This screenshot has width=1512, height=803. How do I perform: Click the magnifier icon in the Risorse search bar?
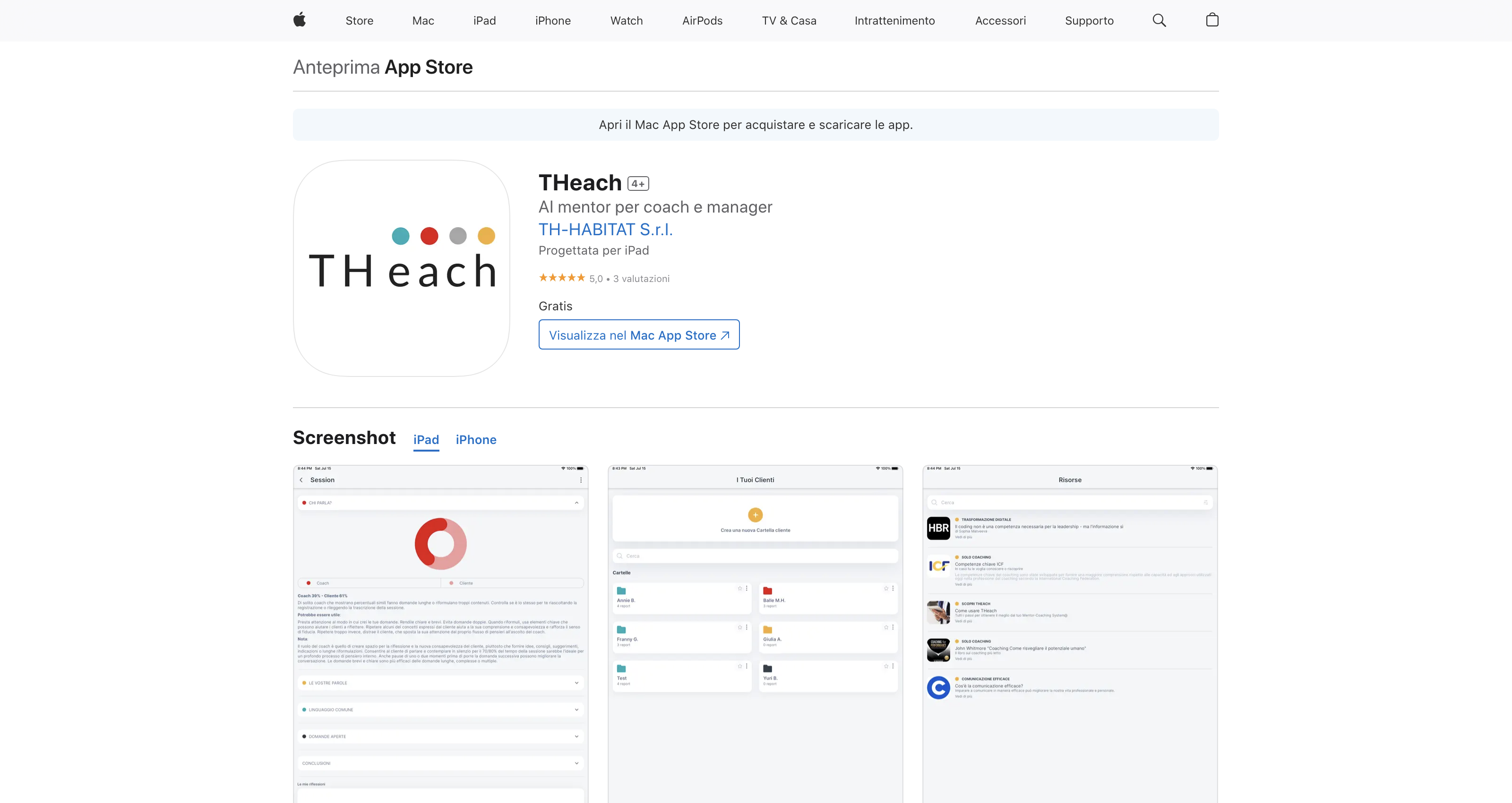tap(934, 503)
